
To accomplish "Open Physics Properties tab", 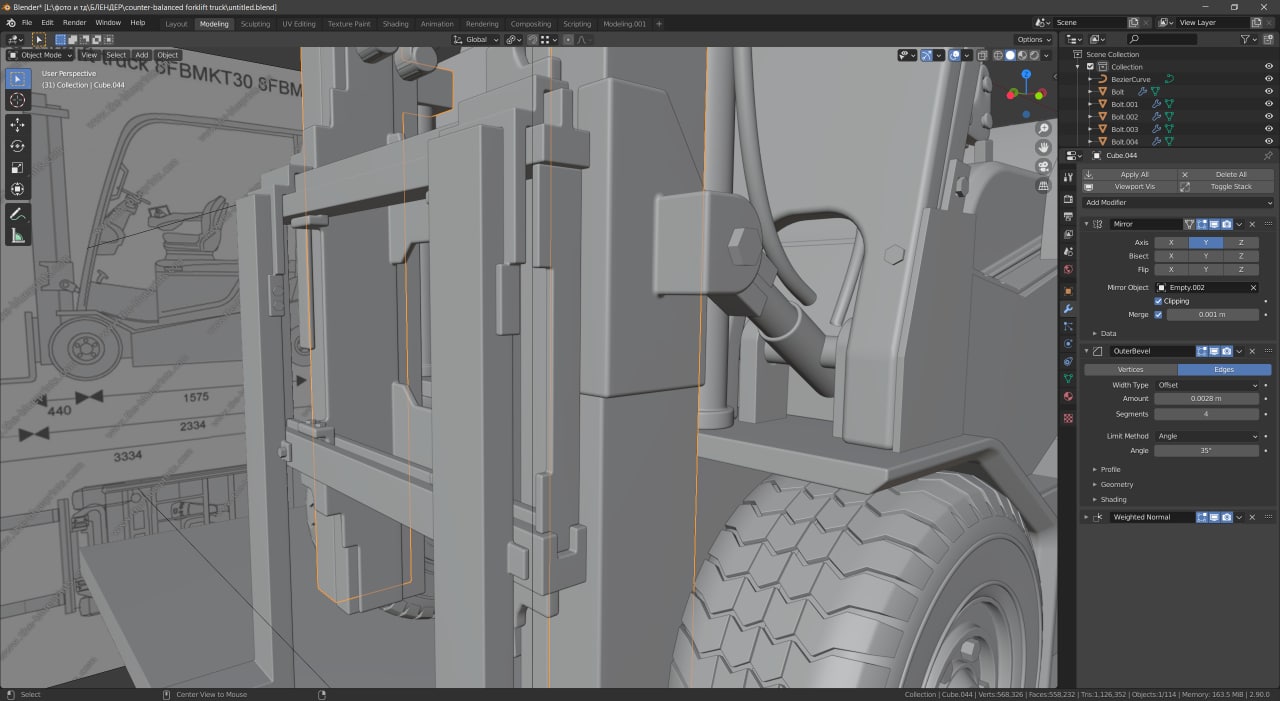I will click(x=1068, y=344).
